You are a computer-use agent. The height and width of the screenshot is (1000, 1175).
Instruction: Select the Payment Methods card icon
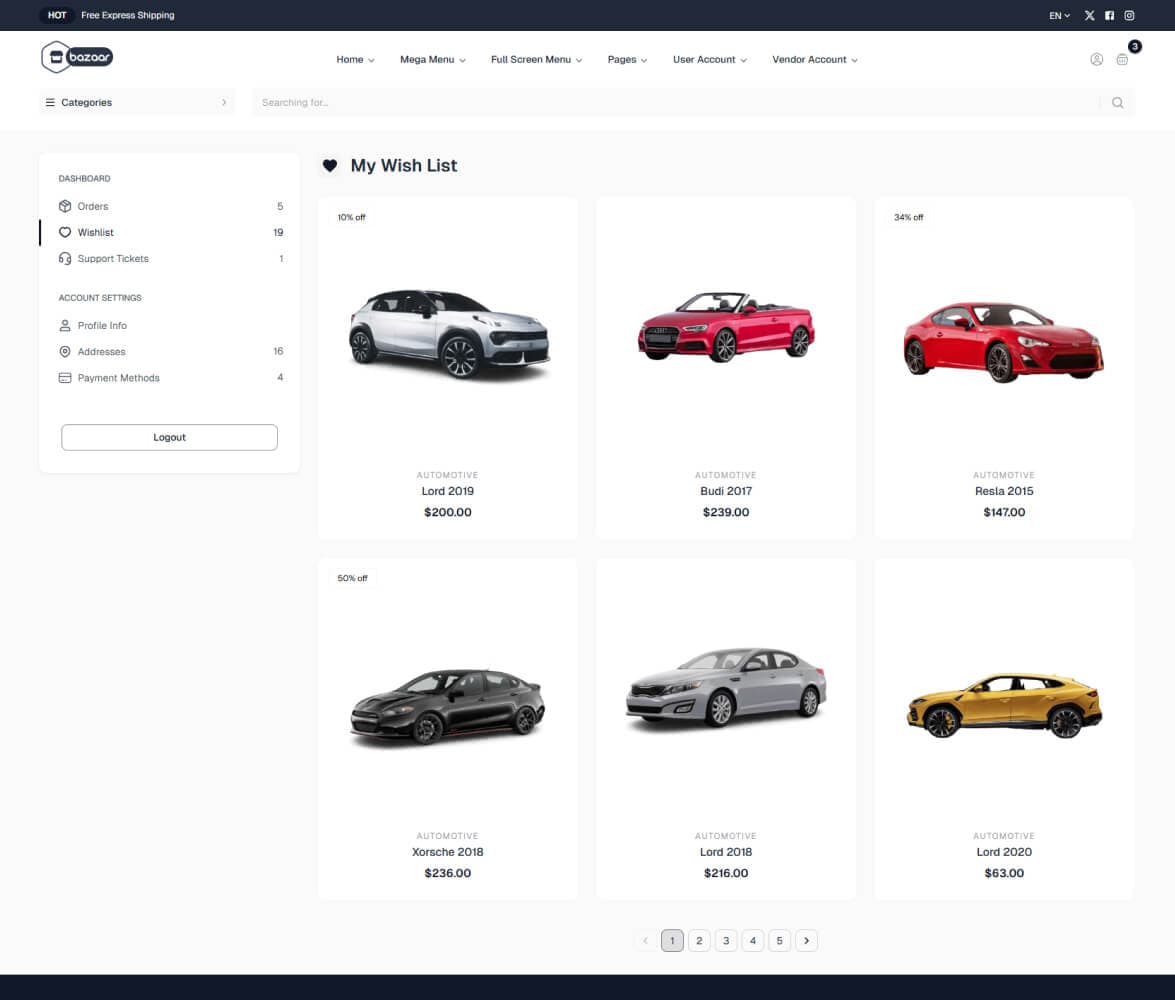65,377
